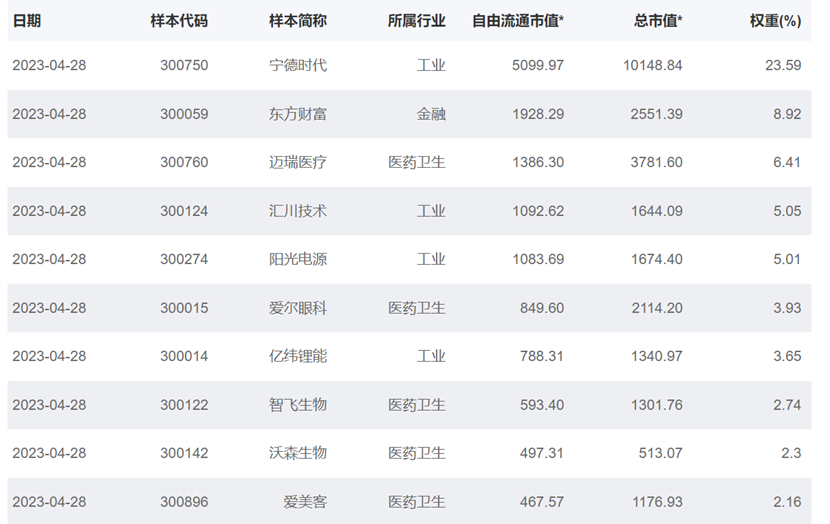Select stock code 300059
This screenshot has width=830, height=524.
(x=184, y=114)
